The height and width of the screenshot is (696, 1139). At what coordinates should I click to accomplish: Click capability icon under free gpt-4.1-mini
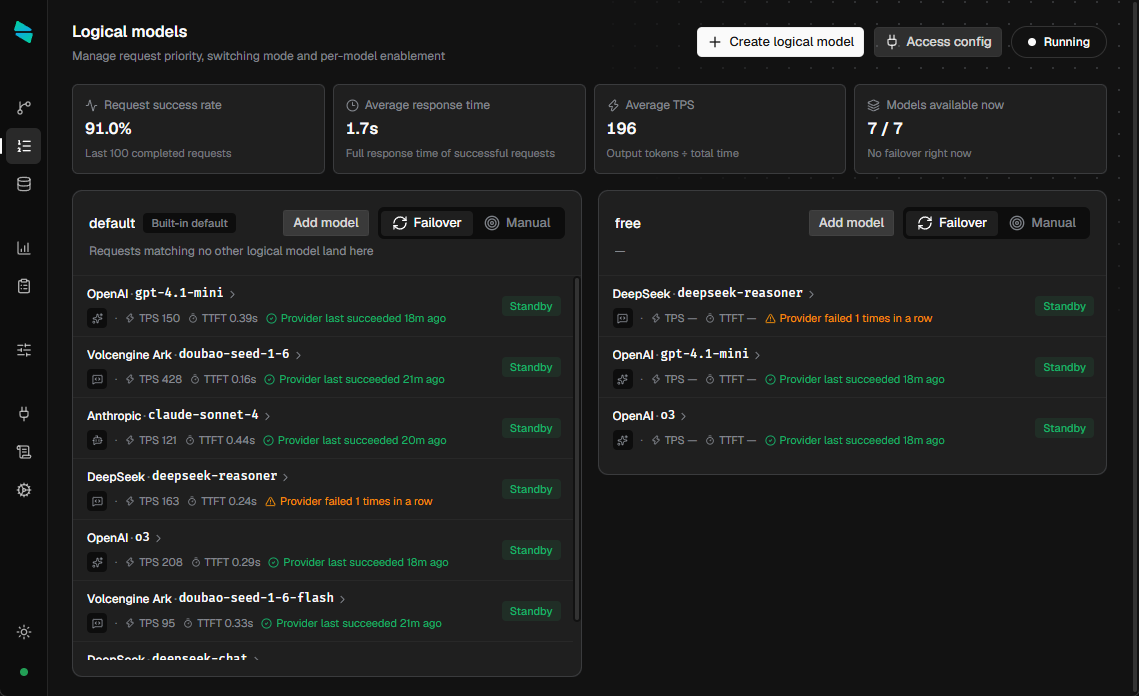623,379
